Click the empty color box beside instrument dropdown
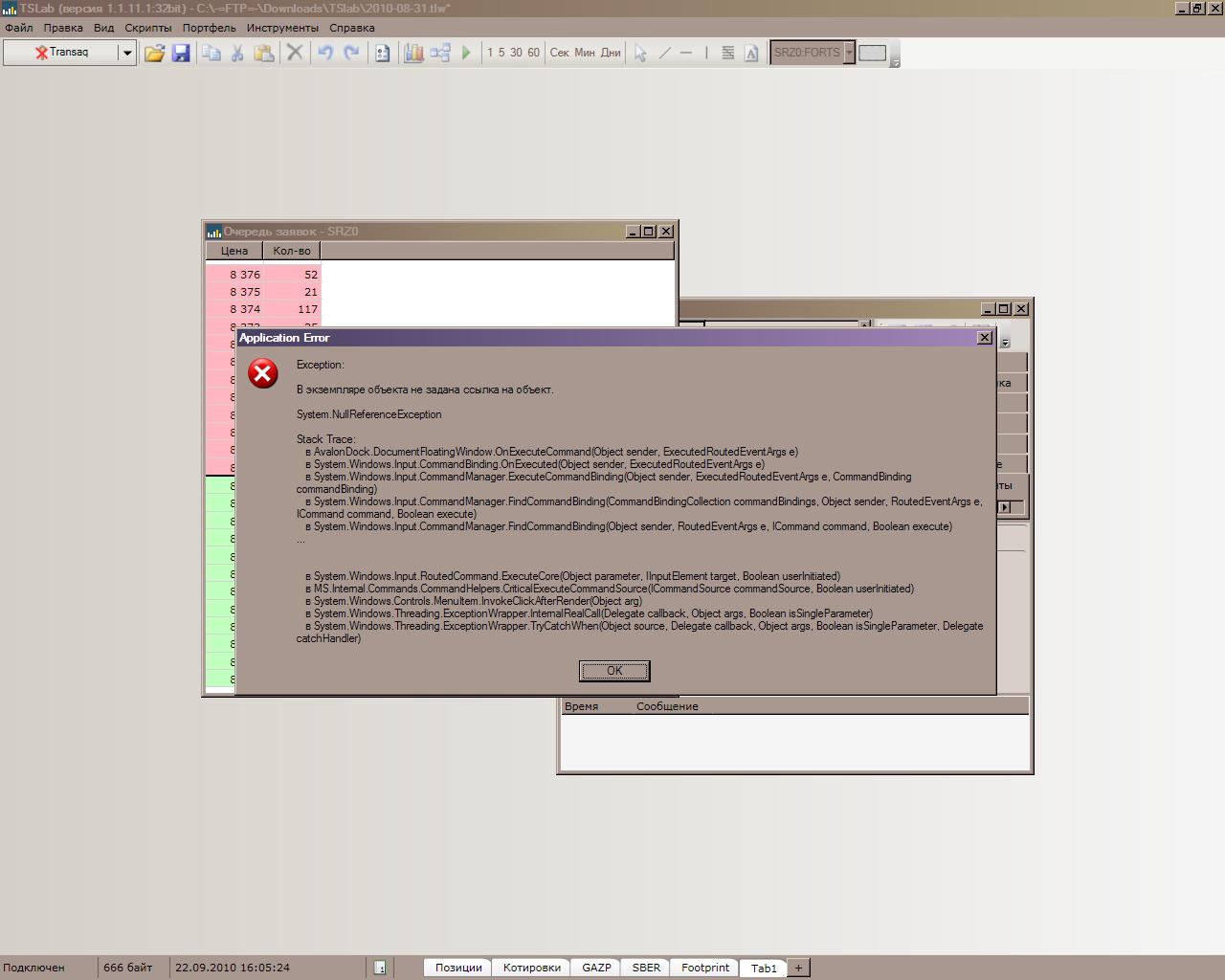This screenshot has width=1225, height=980. click(872, 53)
